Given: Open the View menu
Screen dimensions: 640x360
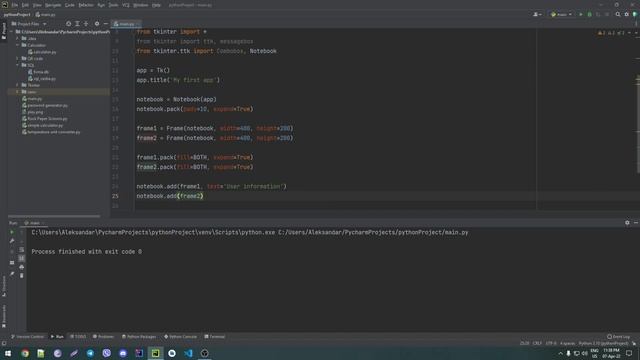Looking at the screenshot, I should point(37,5).
